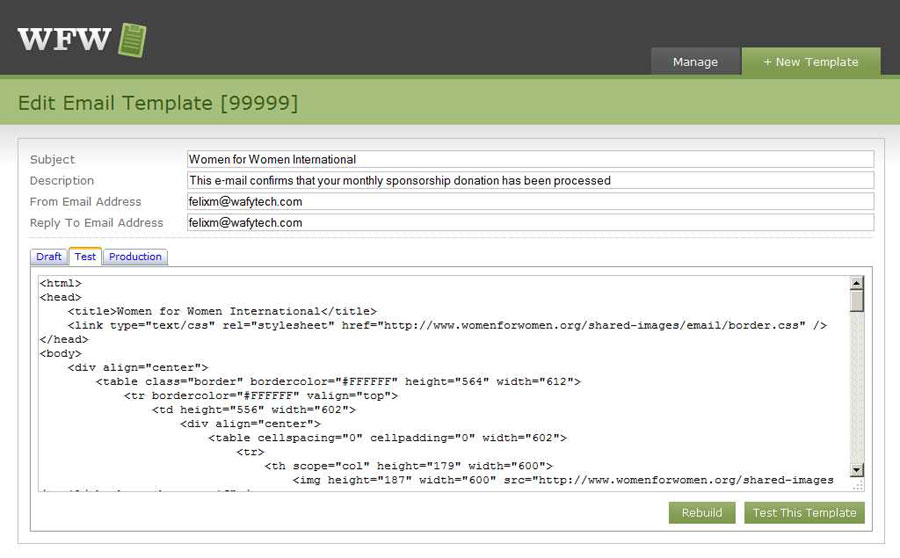Switch to the Draft tab
This screenshot has width=900, height=558.
click(49, 257)
